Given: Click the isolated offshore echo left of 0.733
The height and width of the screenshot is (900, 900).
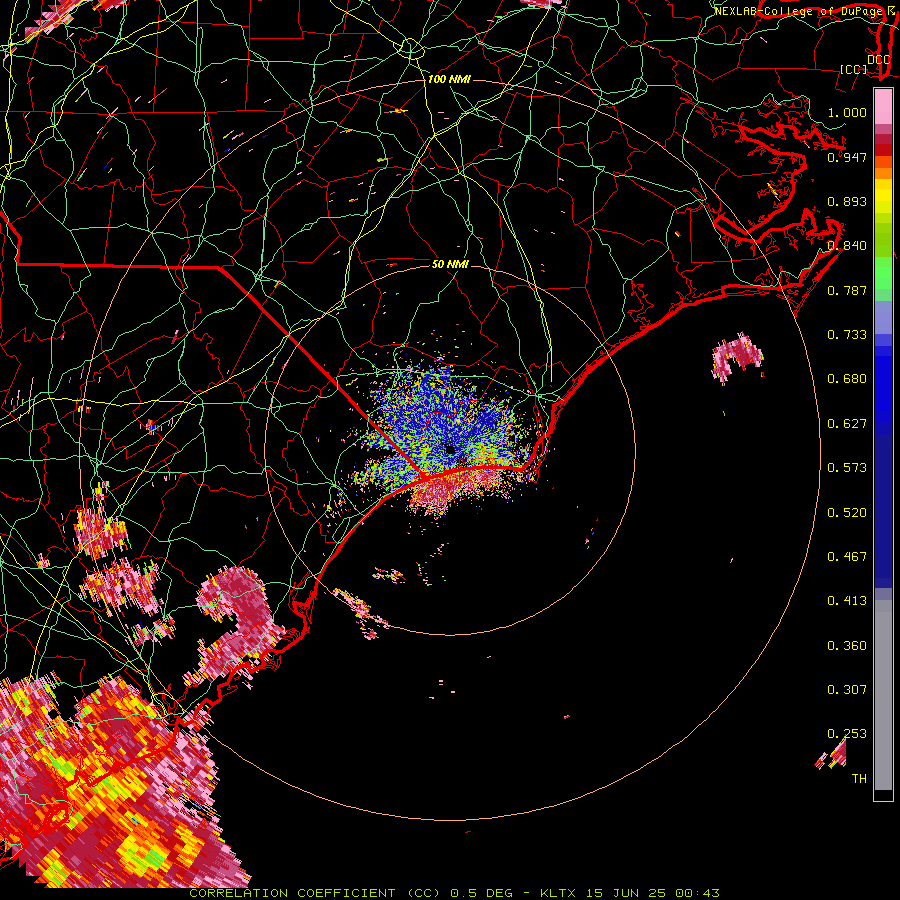Looking at the screenshot, I should [738, 357].
